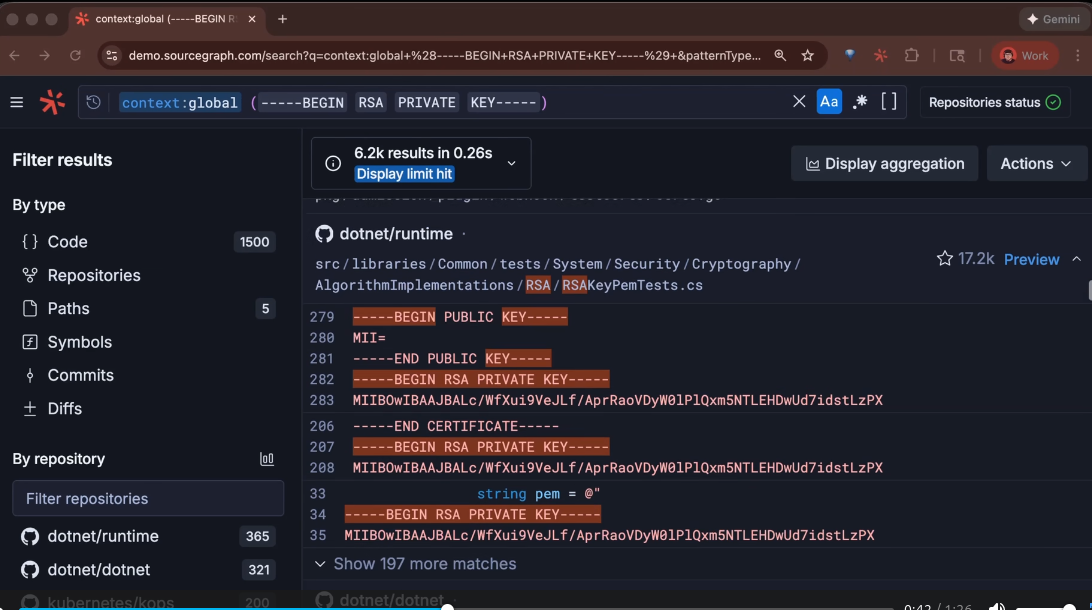Click the info icon beside the results count
Viewport: 1092px width, 610px height.
pyautogui.click(x=331, y=163)
